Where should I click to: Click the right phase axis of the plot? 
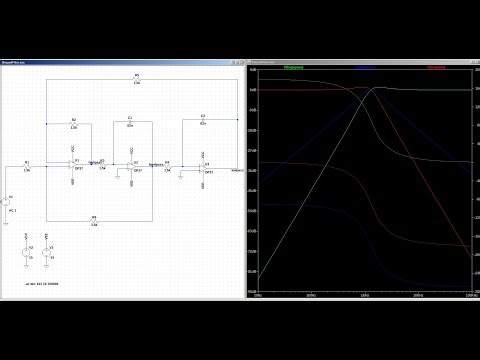[476, 180]
